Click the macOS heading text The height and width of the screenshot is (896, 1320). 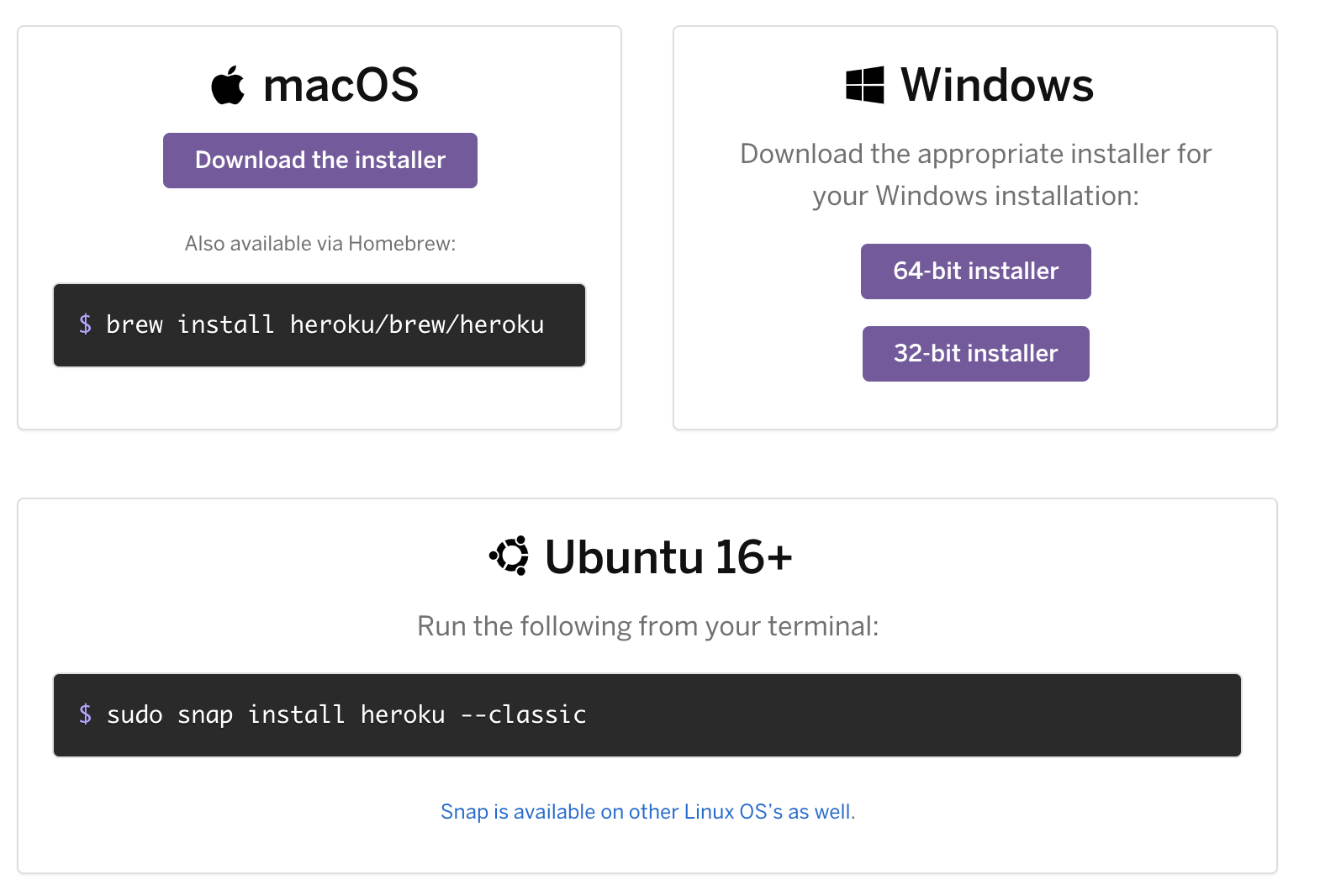341,85
